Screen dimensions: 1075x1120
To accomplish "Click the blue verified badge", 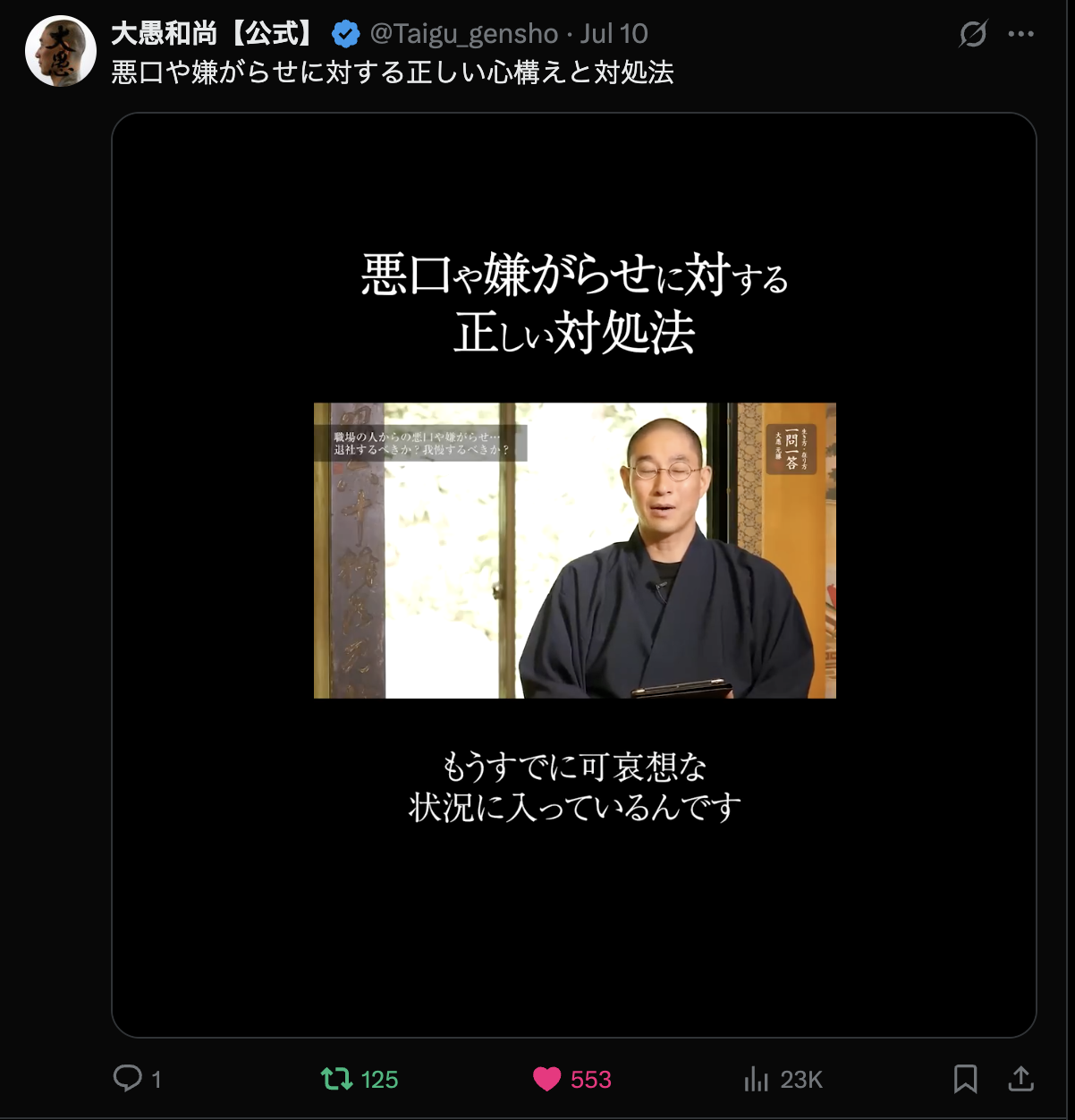I will (x=345, y=34).
